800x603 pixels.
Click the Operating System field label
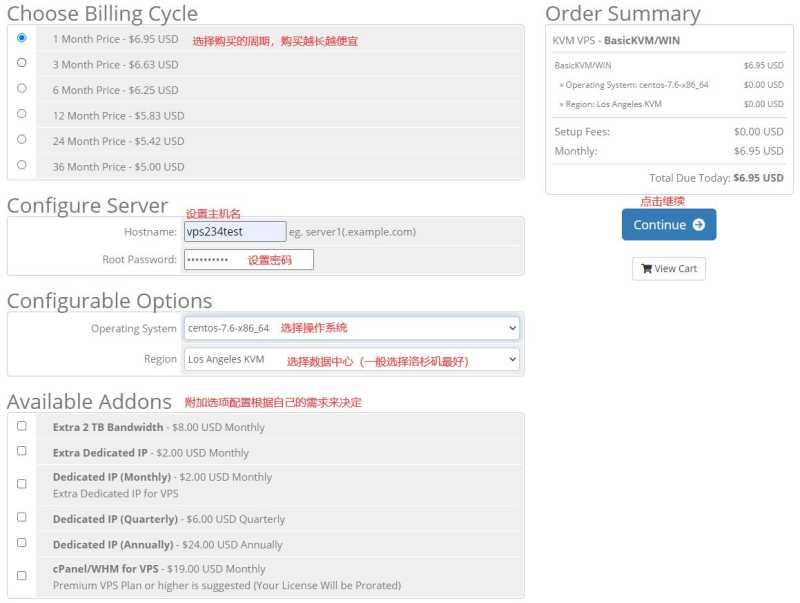134,329
